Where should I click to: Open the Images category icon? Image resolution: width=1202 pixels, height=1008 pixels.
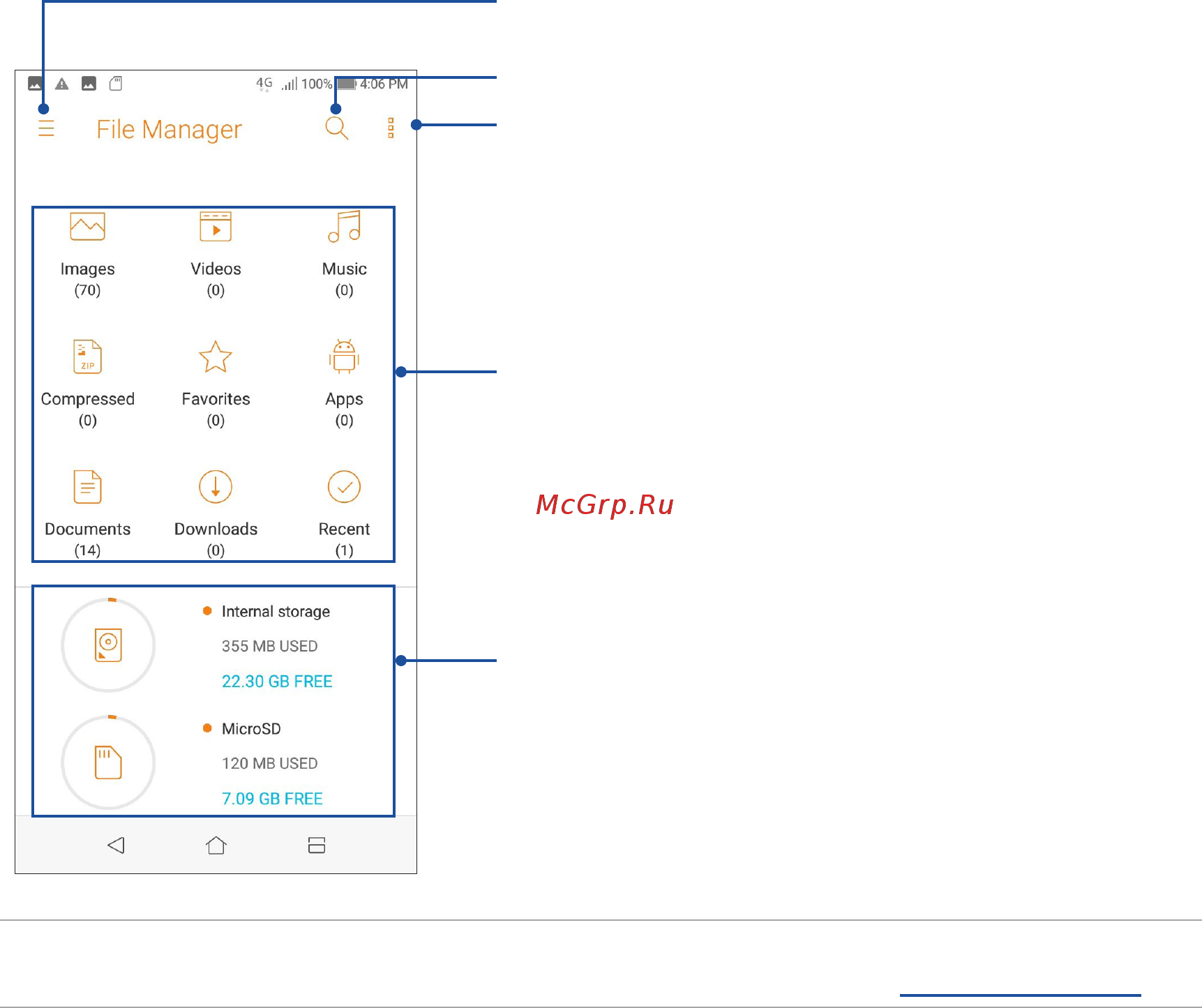click(x=88, y=226)
